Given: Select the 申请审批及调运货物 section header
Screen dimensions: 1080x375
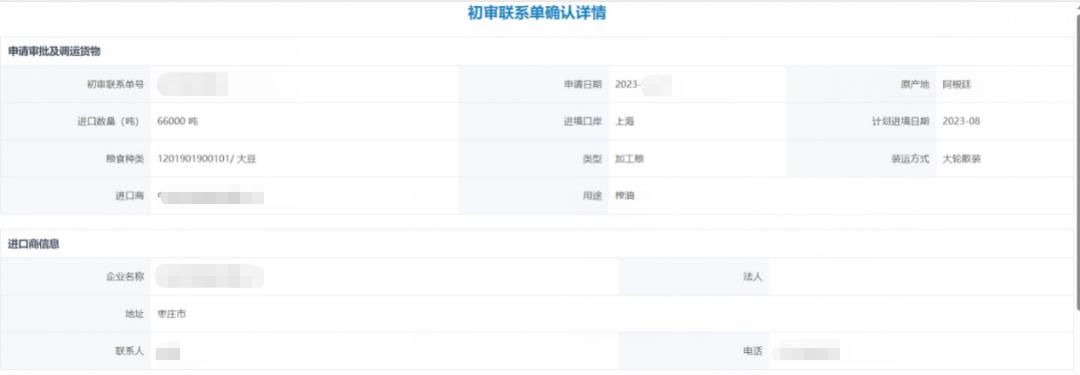Looking at the screenshot, I should (54, 52).
